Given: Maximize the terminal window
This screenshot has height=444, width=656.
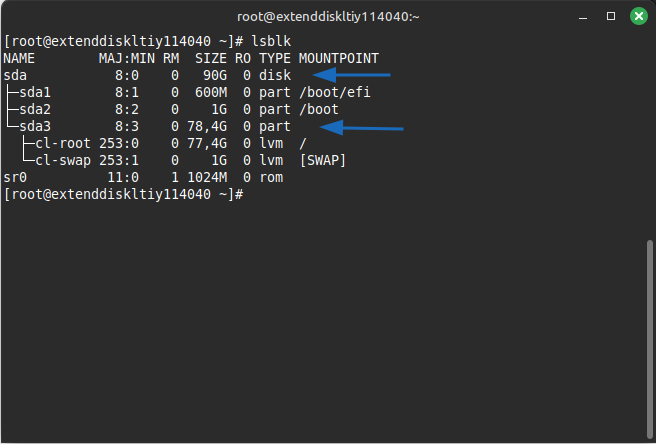Looking at the screenshot, I should point(612,16).
